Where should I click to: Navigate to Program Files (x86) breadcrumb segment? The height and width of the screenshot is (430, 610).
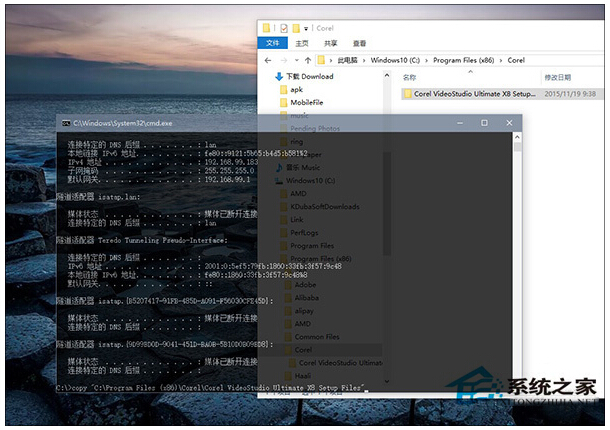(464, 60)
